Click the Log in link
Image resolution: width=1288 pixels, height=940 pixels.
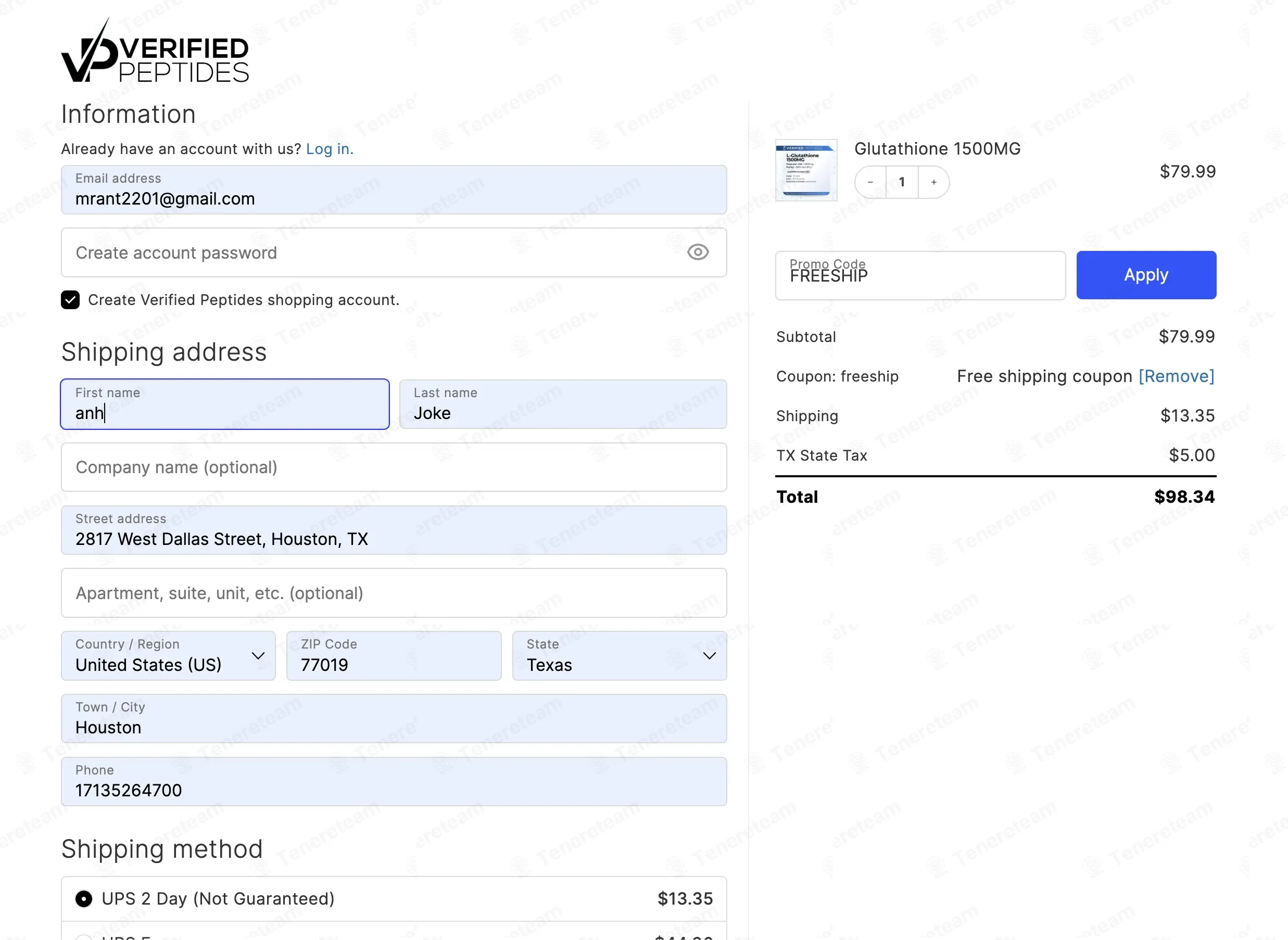coord(330,149)
